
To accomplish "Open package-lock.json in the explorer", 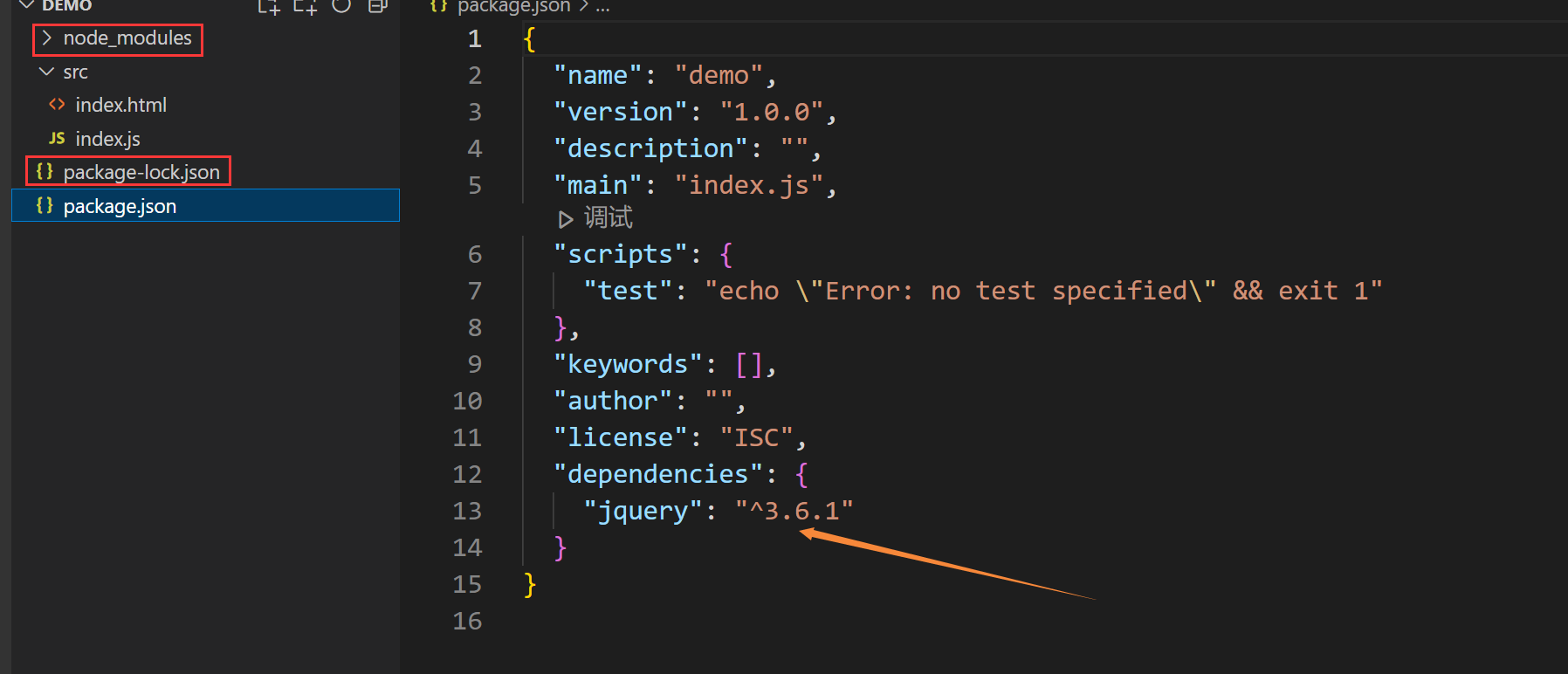I will click(x=141, y=172).
